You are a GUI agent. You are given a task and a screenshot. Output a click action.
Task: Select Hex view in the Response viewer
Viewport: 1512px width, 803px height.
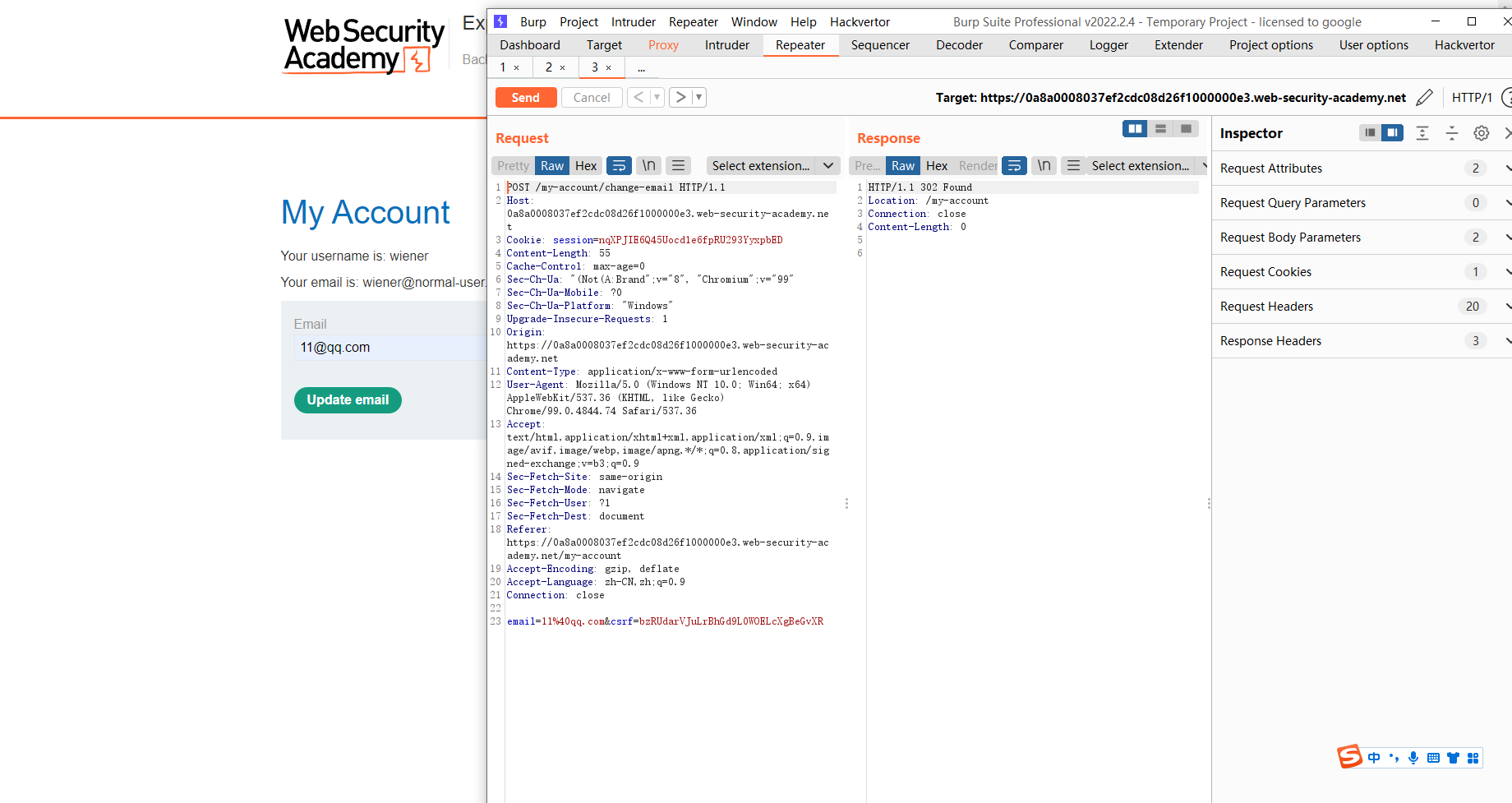coord(937,166)
